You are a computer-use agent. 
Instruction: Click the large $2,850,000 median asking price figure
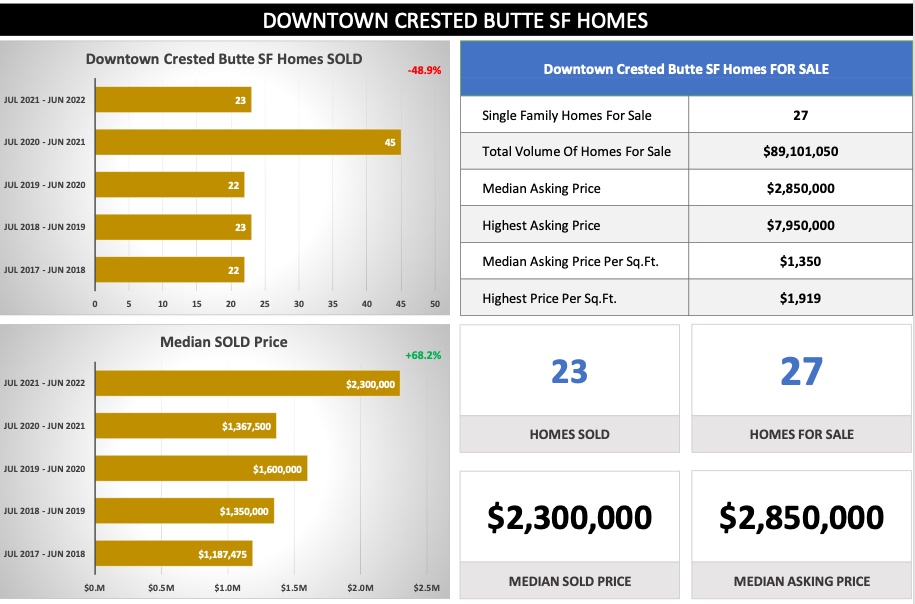801,518
